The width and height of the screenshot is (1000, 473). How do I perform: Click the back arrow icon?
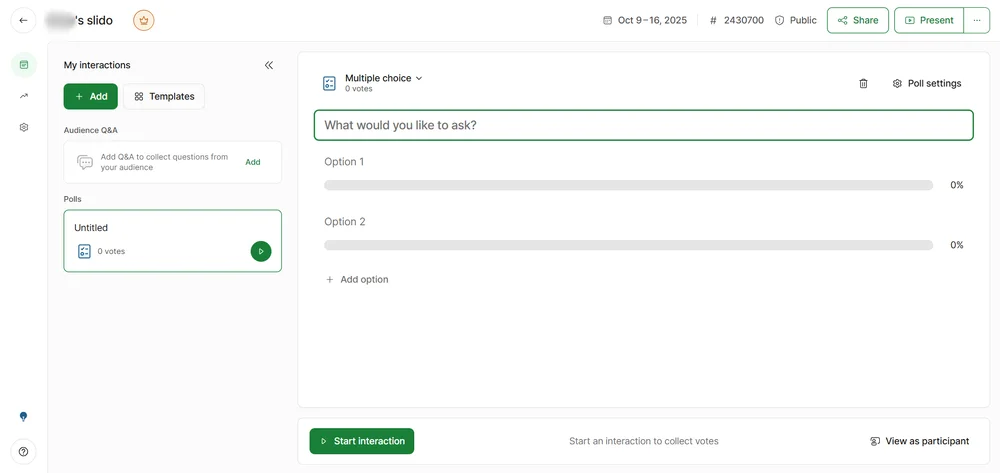coord(23,20)
